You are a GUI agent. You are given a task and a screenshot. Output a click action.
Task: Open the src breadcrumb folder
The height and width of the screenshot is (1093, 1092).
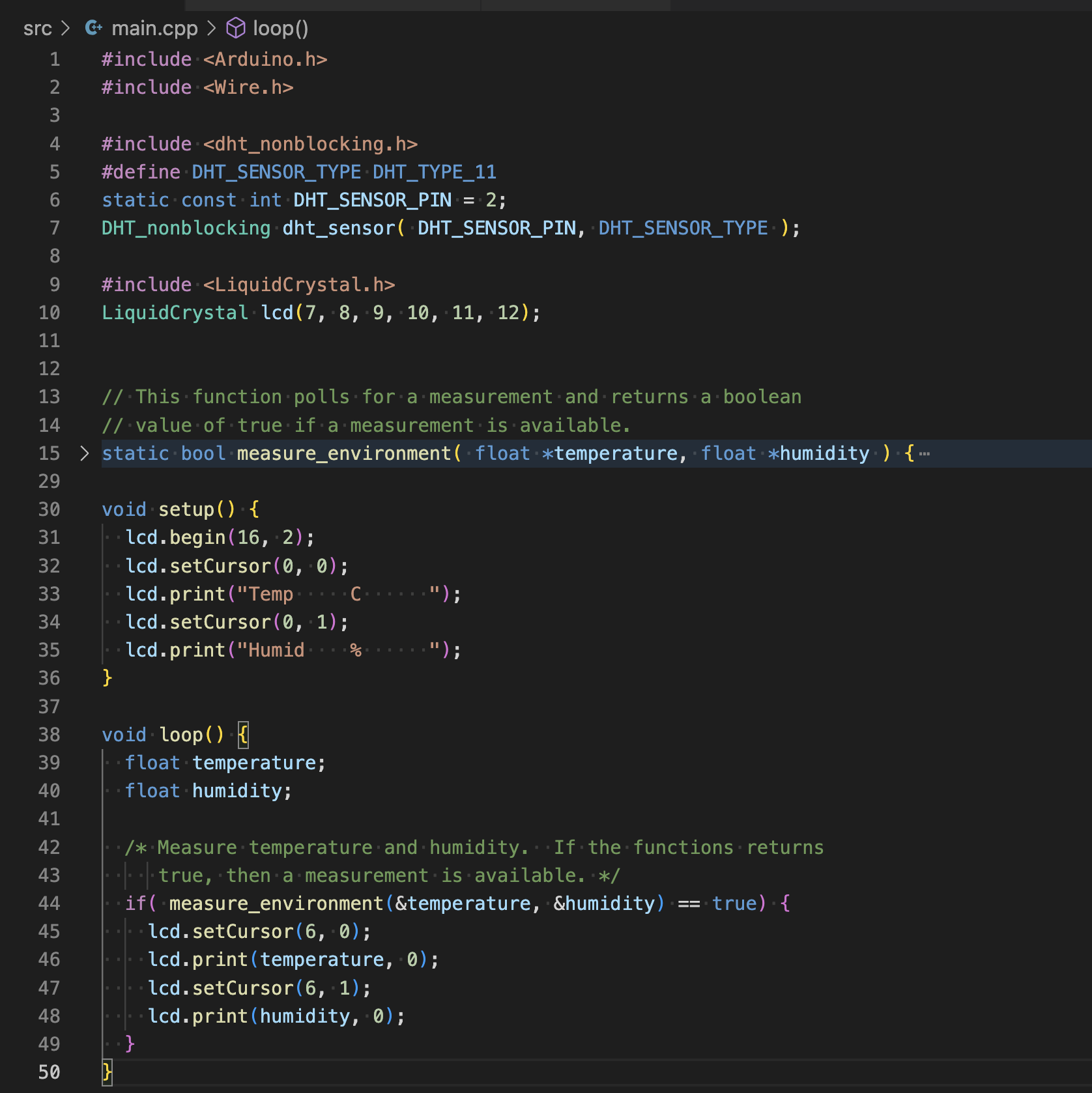37,29
